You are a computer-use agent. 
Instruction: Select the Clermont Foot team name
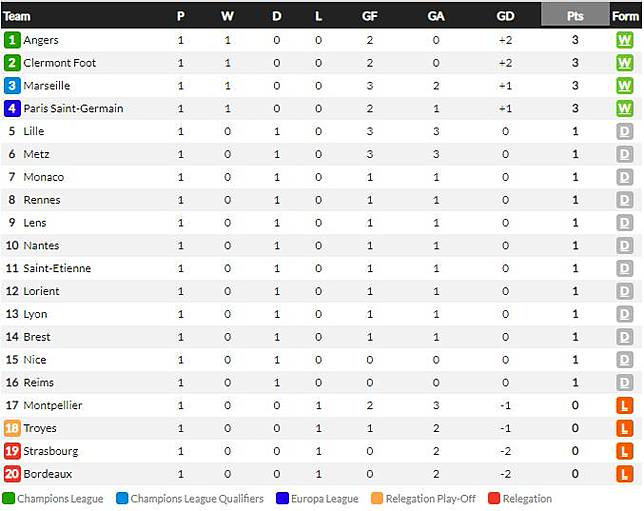60,63
